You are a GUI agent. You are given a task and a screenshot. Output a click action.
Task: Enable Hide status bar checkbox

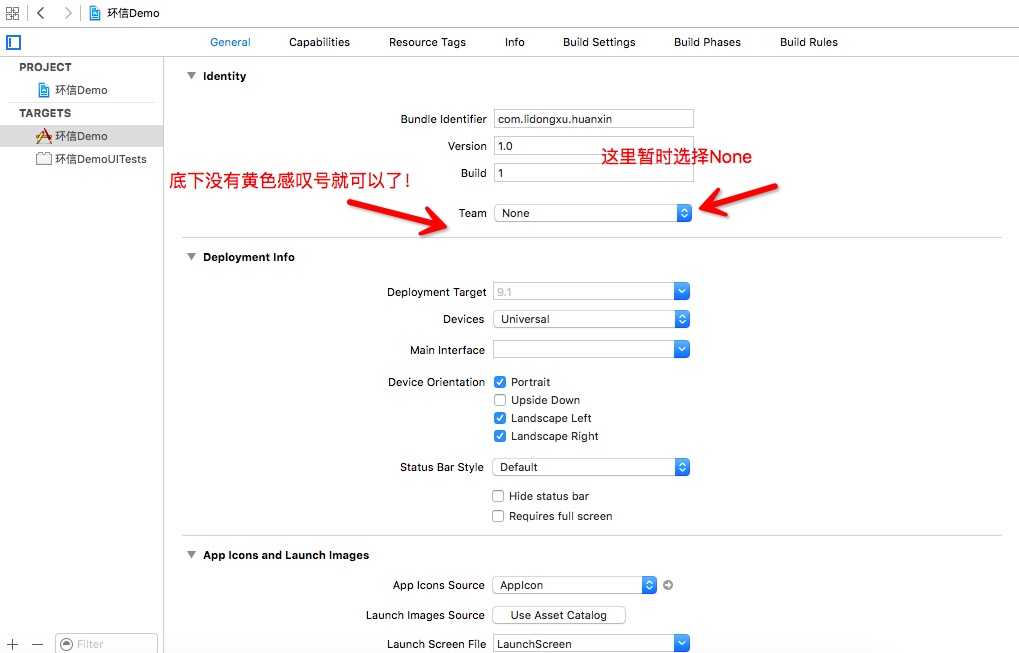[x=498, y=496]
